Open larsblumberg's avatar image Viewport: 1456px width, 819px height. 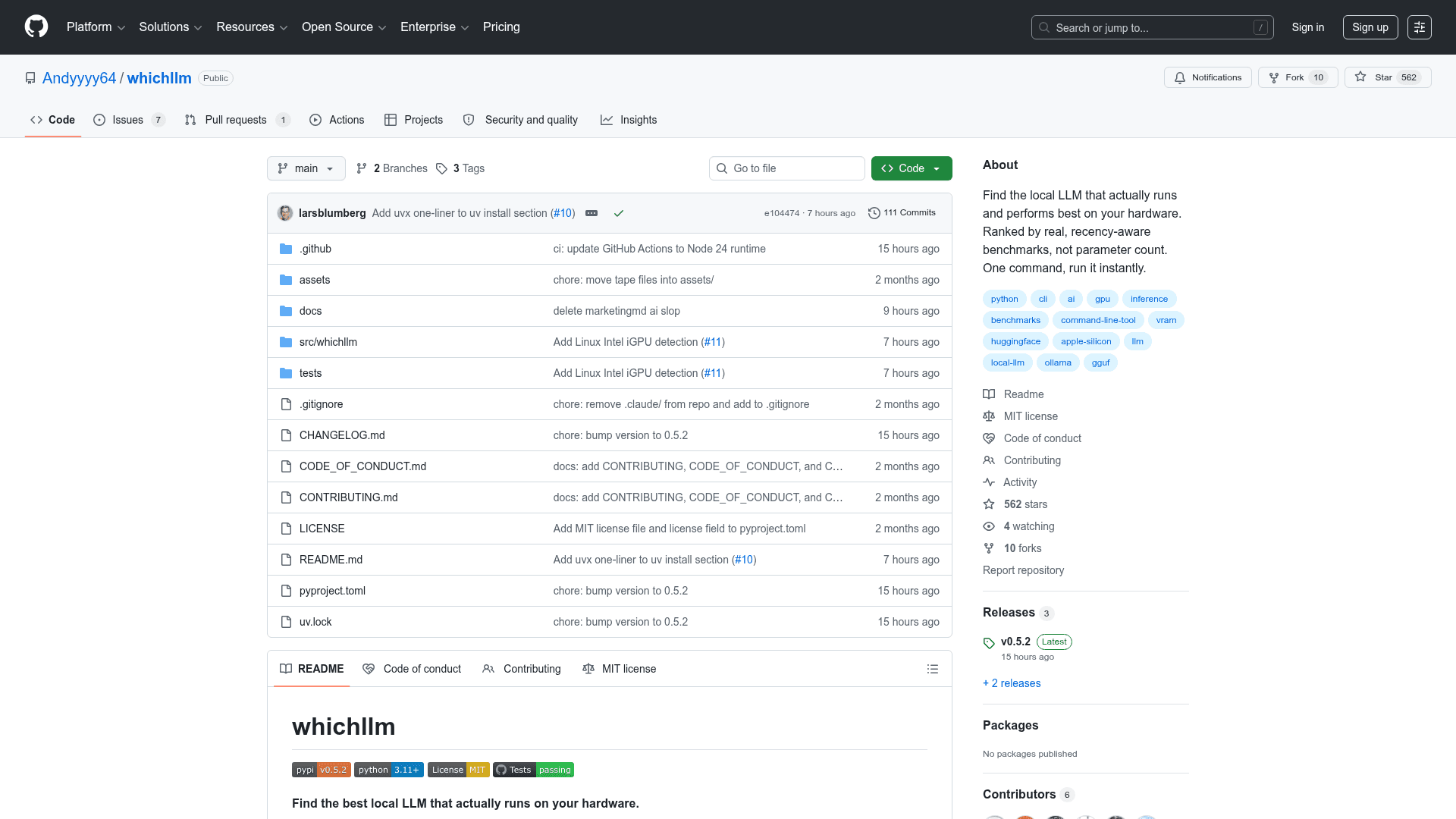coord(285,213)
